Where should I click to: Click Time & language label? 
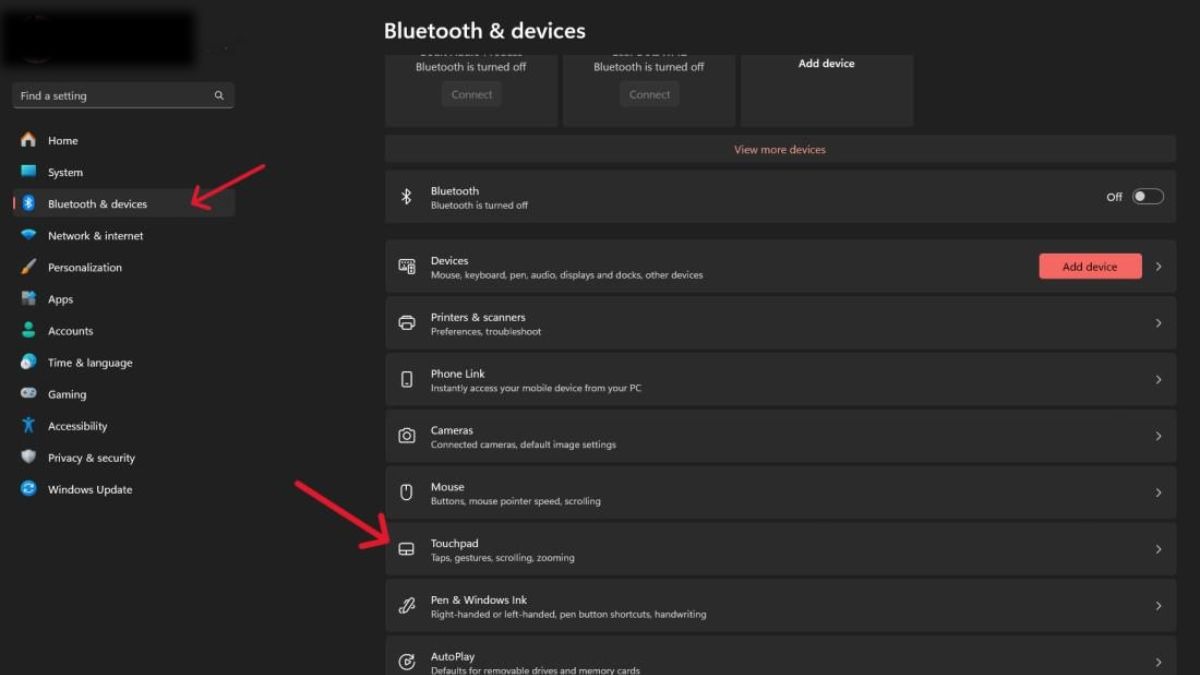coord(90,363)
